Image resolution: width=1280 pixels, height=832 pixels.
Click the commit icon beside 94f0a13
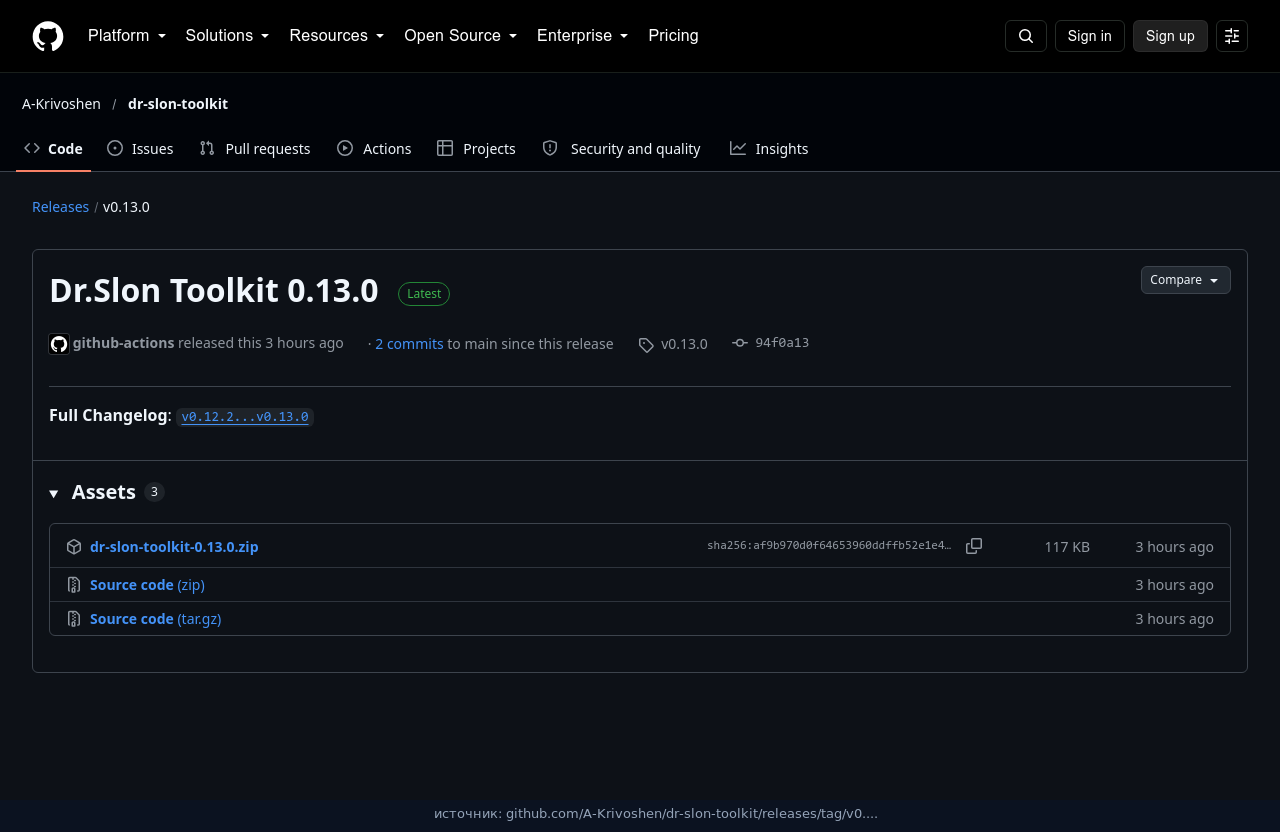(740, 343)
